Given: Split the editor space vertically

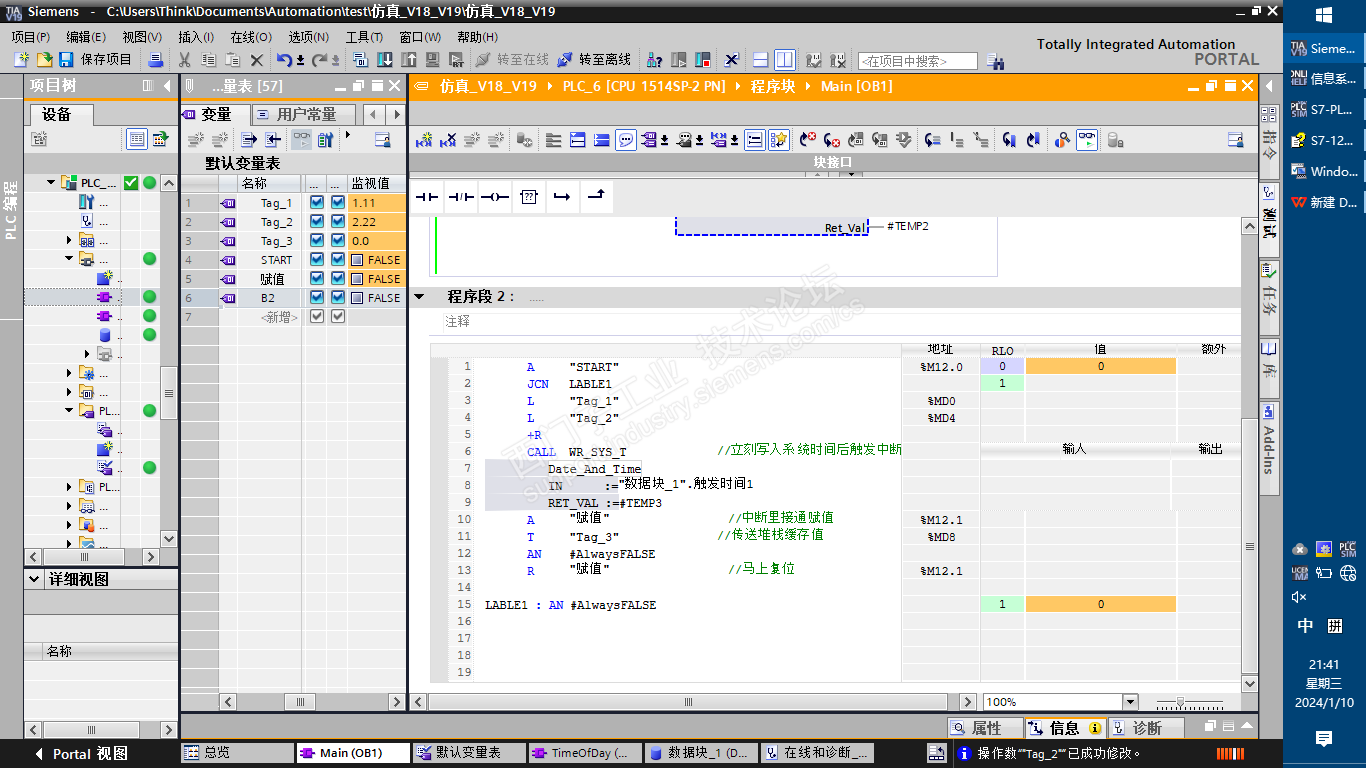Looking at the screenshot, I should coord(785,60).
